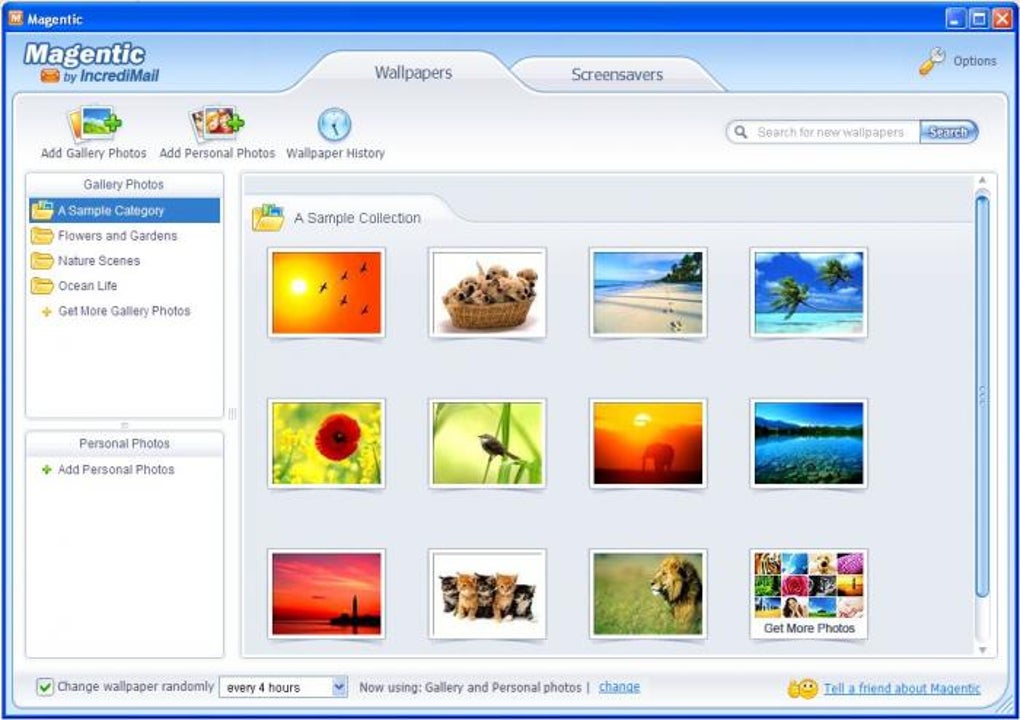Open the every 4 hours dropdown

tap(340, 687)
